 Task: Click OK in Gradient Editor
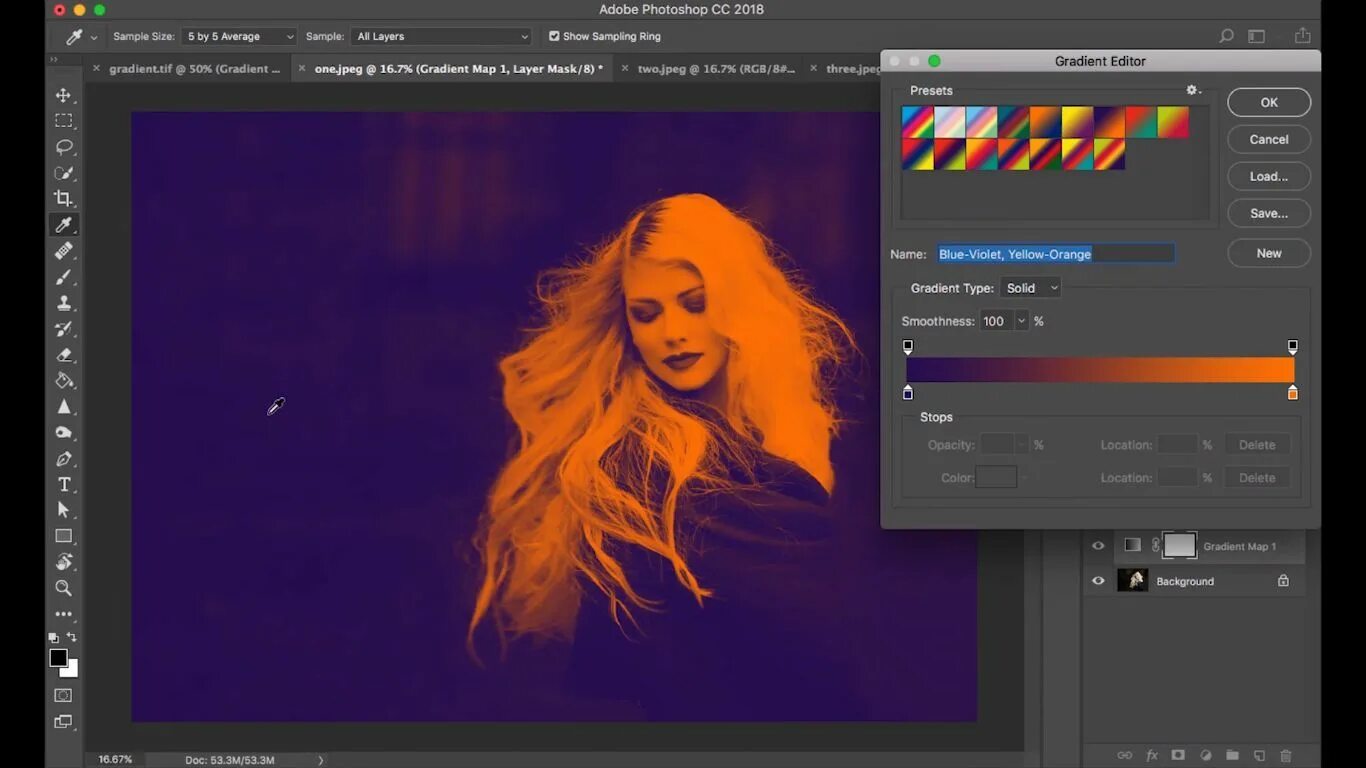click(1268, 102)
